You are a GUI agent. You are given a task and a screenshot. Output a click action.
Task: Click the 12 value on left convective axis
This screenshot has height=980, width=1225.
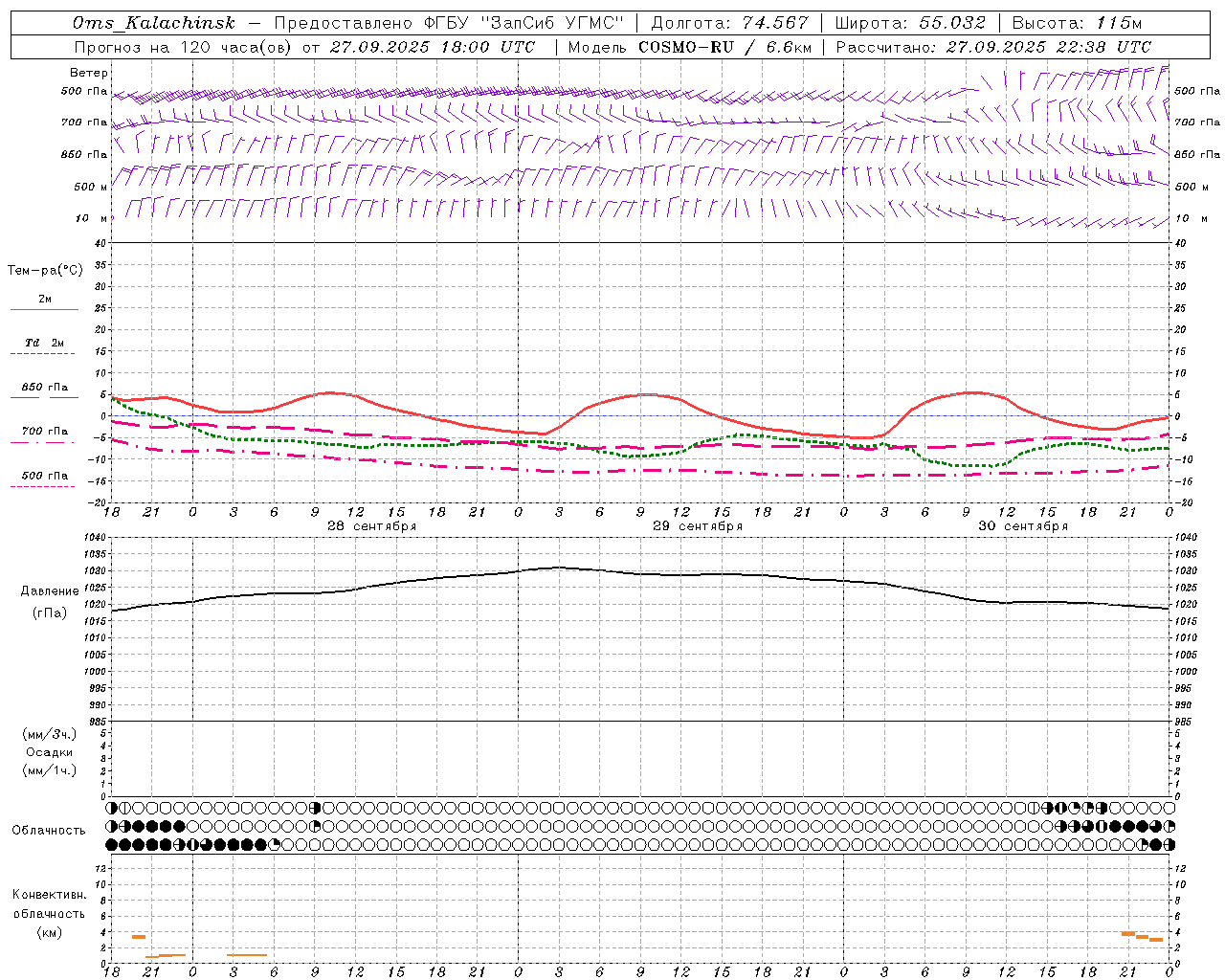pos(101,868)
